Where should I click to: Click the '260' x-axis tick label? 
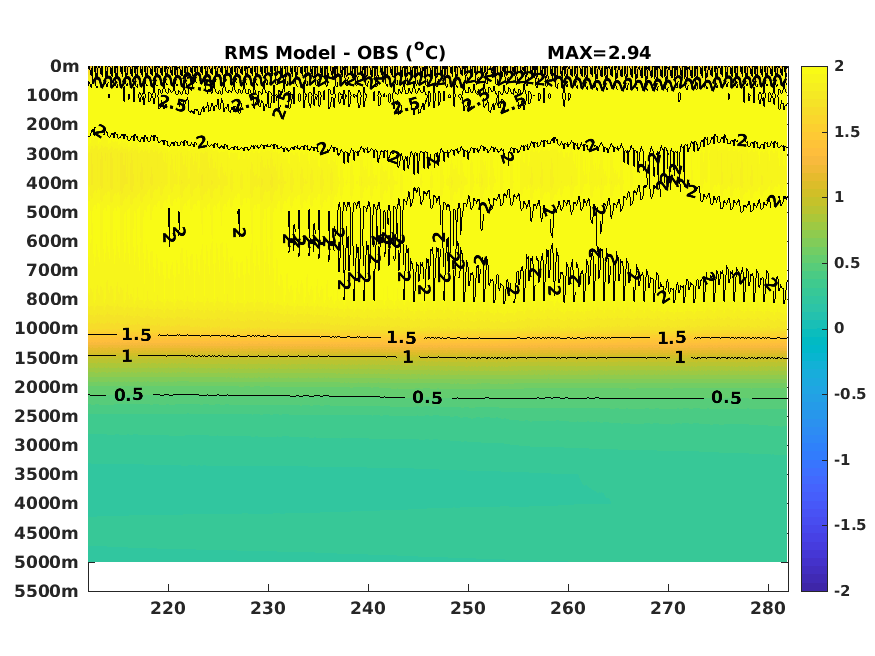568,608
